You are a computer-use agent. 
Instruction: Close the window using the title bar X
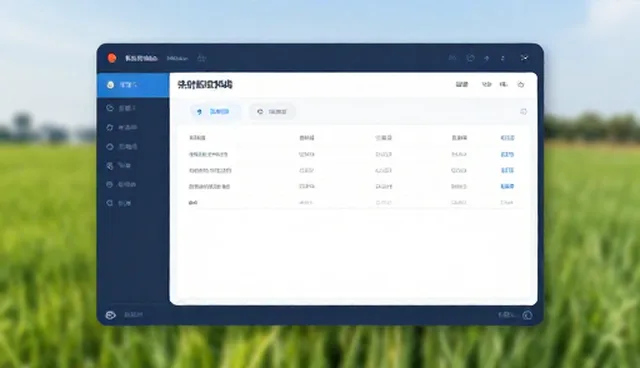point(524,58)
